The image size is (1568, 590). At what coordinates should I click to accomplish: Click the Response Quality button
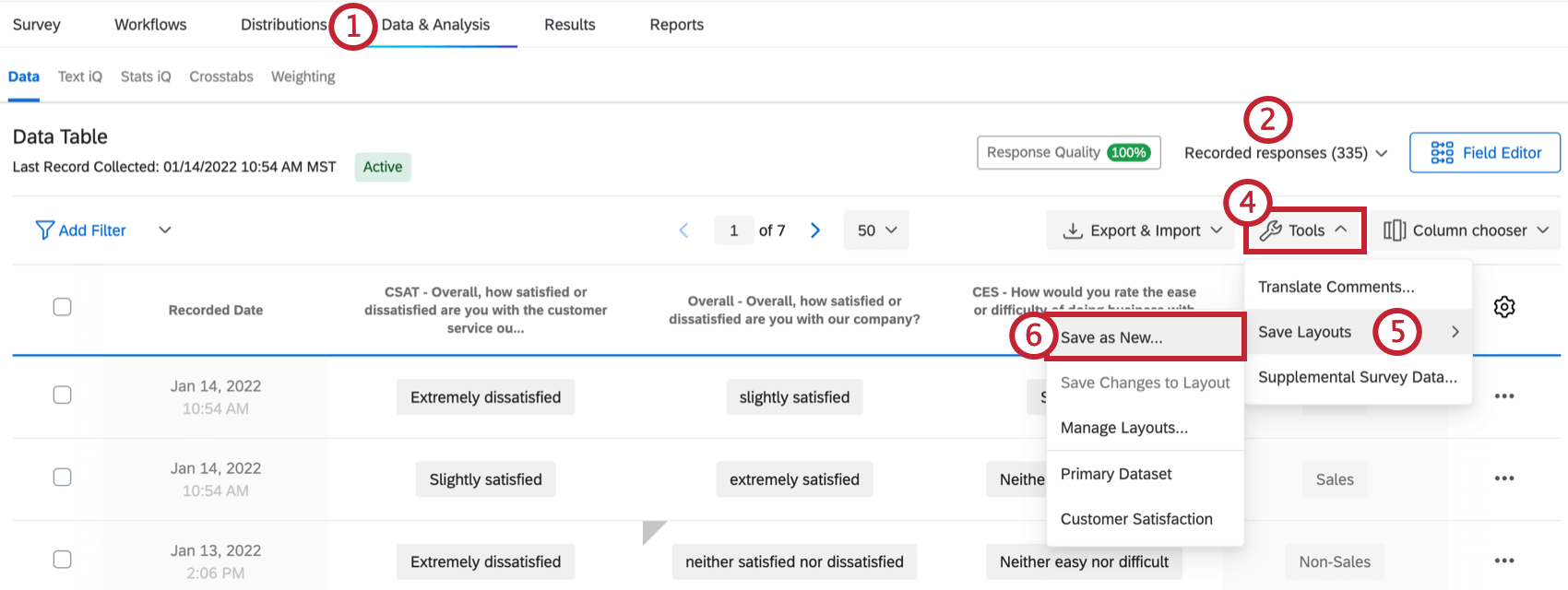tap(1068, 153)
